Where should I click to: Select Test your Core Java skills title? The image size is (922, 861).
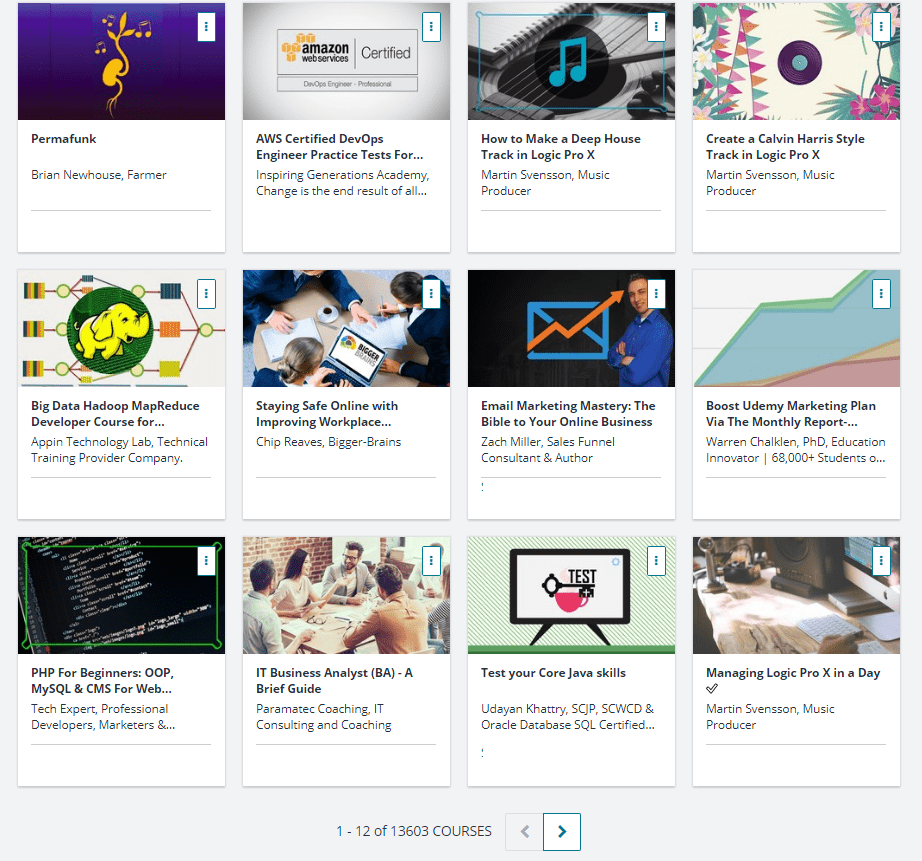pos(553,673)
